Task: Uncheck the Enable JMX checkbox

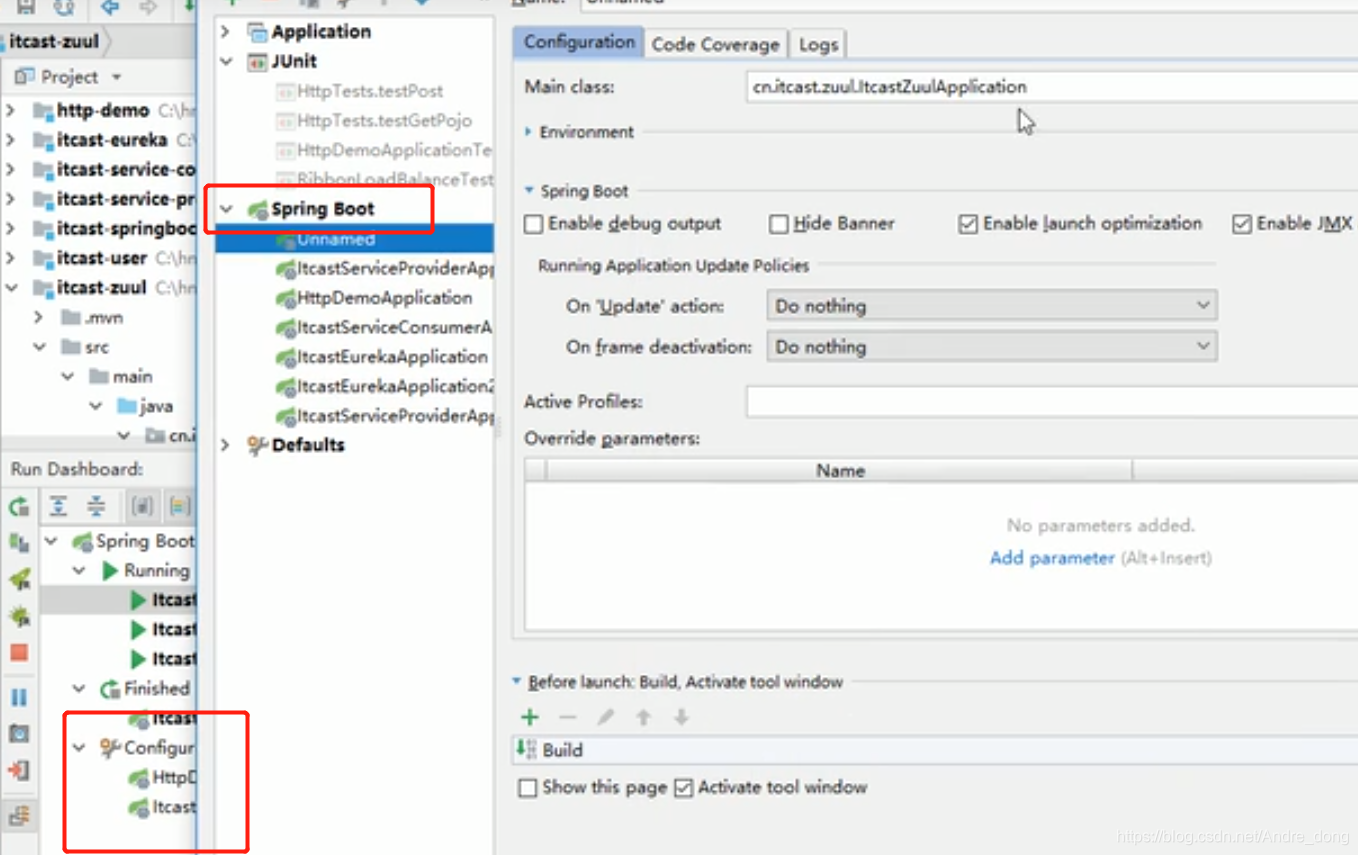Action: pos(1242,224)
